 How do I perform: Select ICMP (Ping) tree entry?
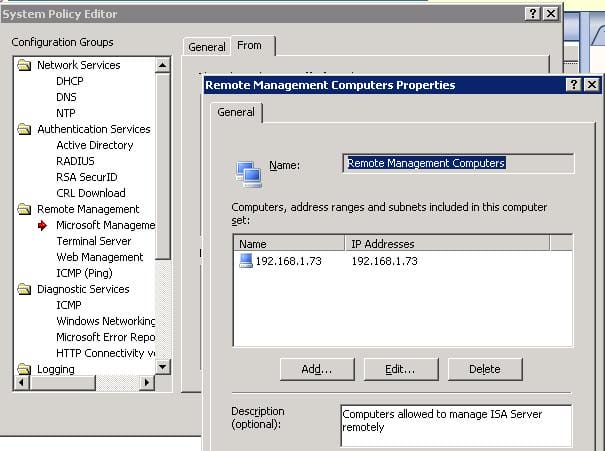85,273
